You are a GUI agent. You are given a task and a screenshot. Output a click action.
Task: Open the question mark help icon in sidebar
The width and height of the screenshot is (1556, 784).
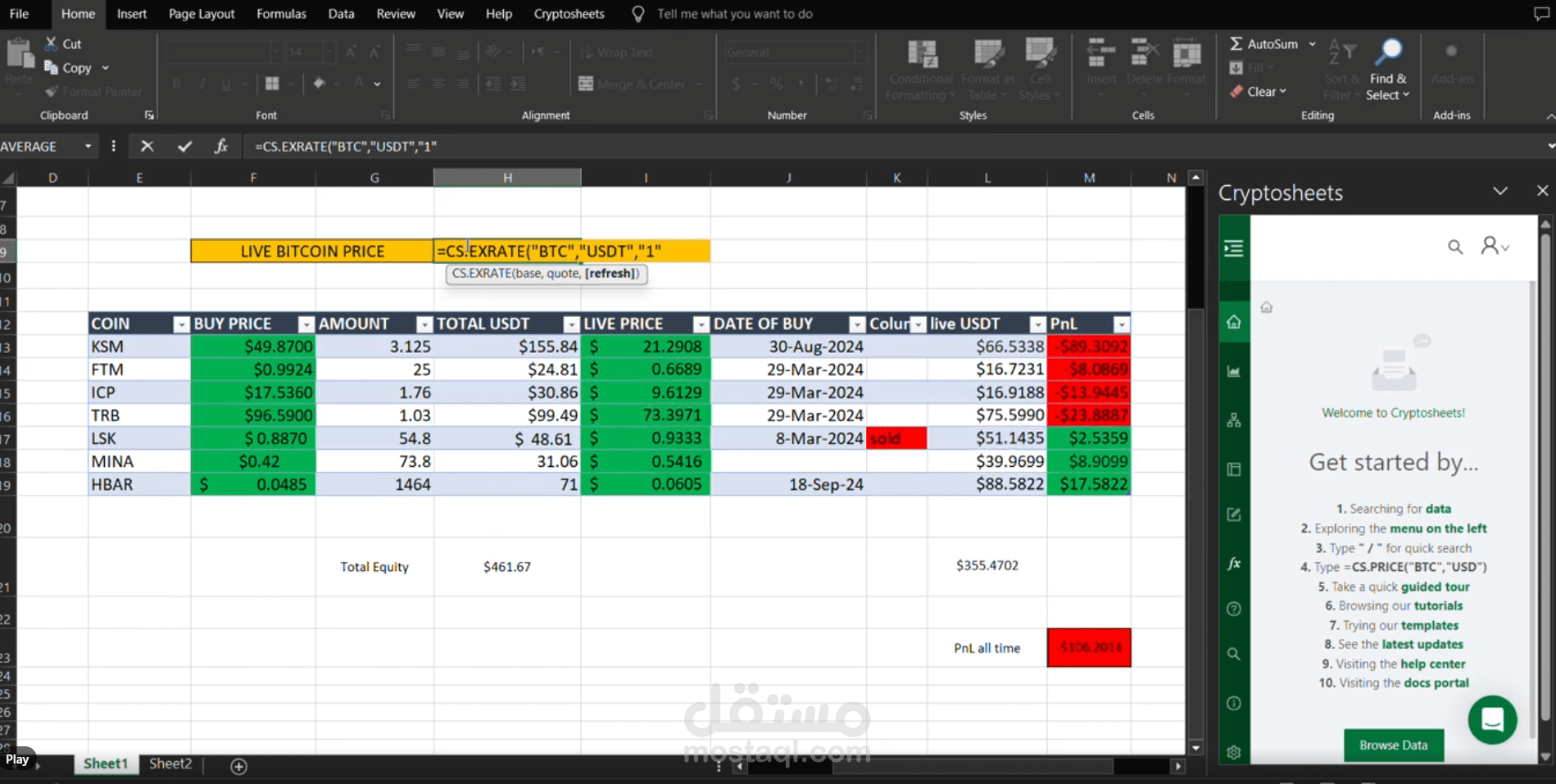pyautogui.click(x=1234, y=609)
